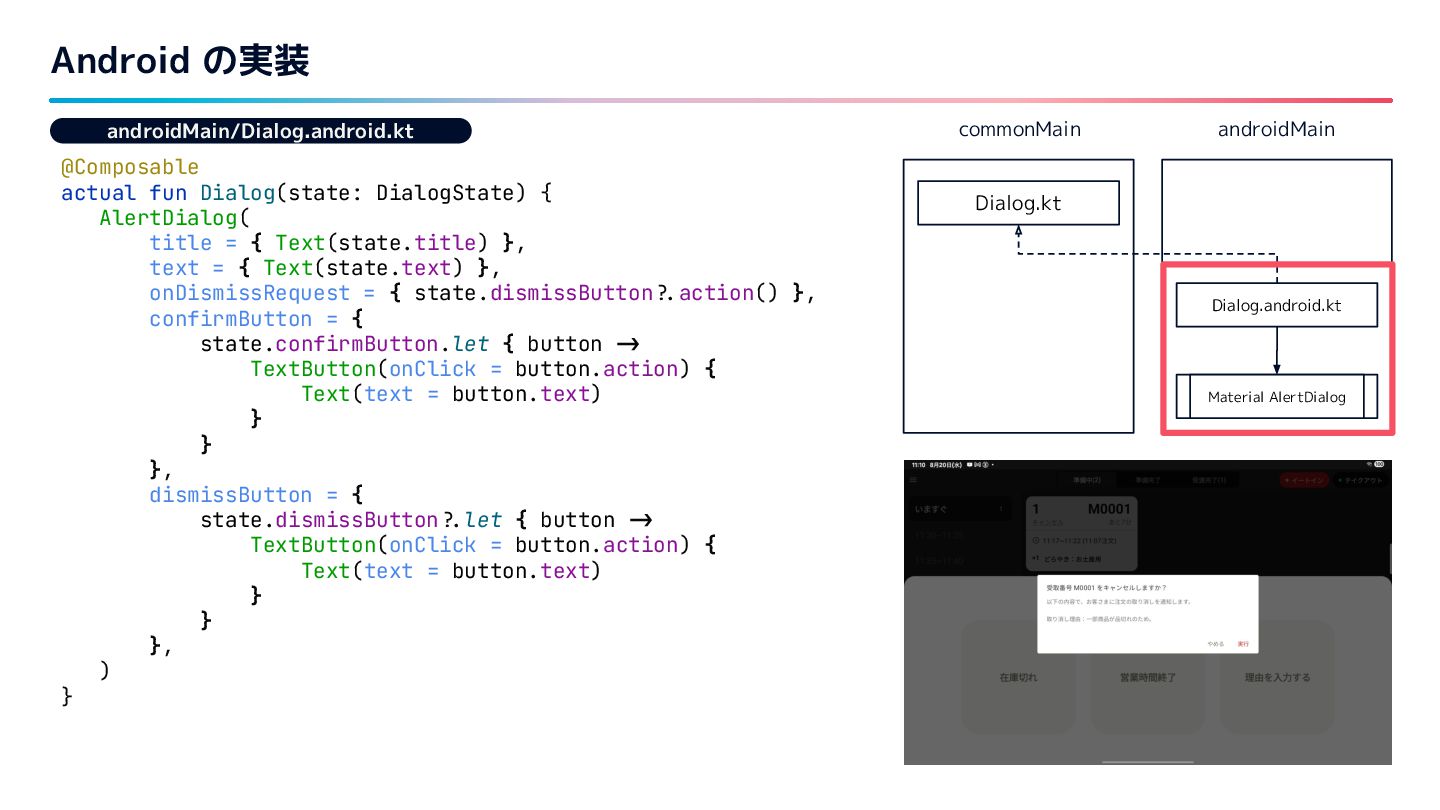Select the 11:25~11:30 time slot row
The height and width of the screenshot is (810, 1440).
[961, 561]
